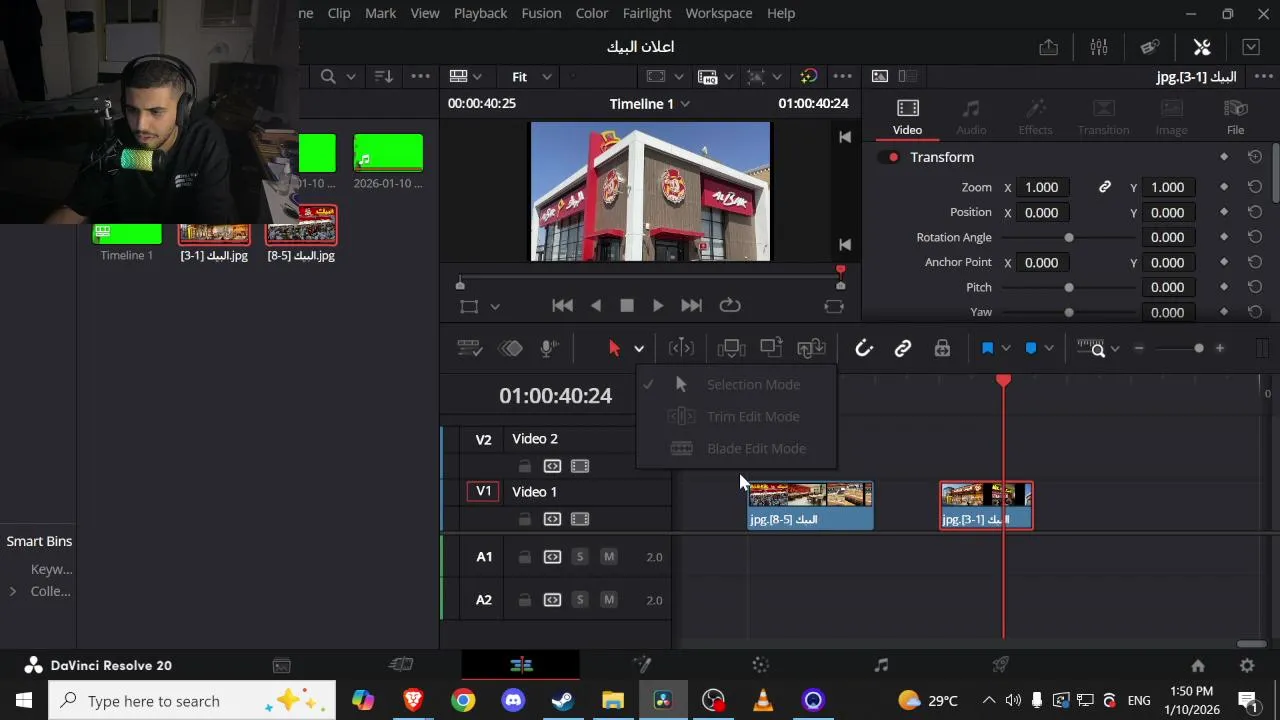The width and height of the screenshot is (1280, 720).
Task: Switch to the File inspector tab
Action: (1235, 117)
